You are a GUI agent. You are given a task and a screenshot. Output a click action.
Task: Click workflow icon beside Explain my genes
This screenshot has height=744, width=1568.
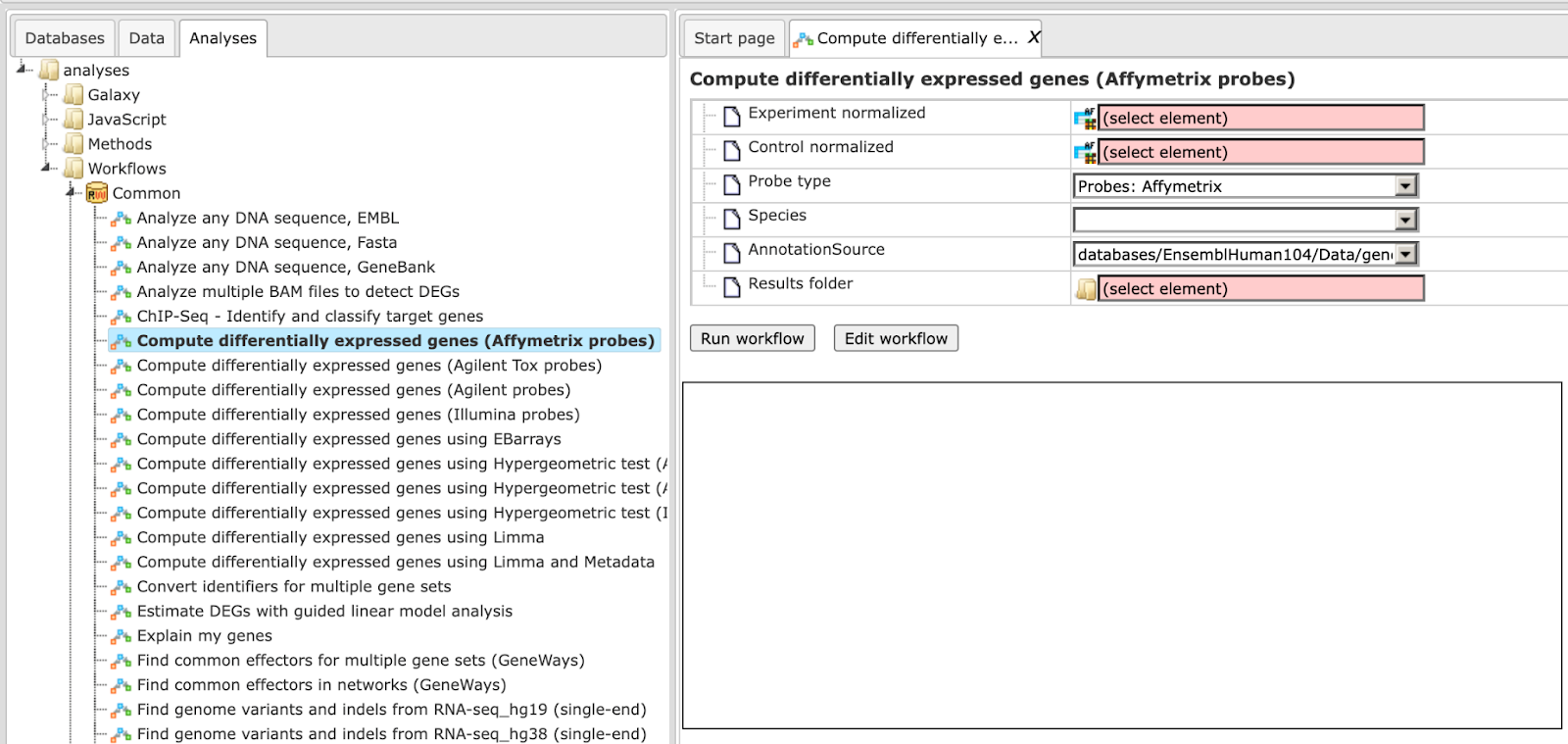[x=122, y=636]
